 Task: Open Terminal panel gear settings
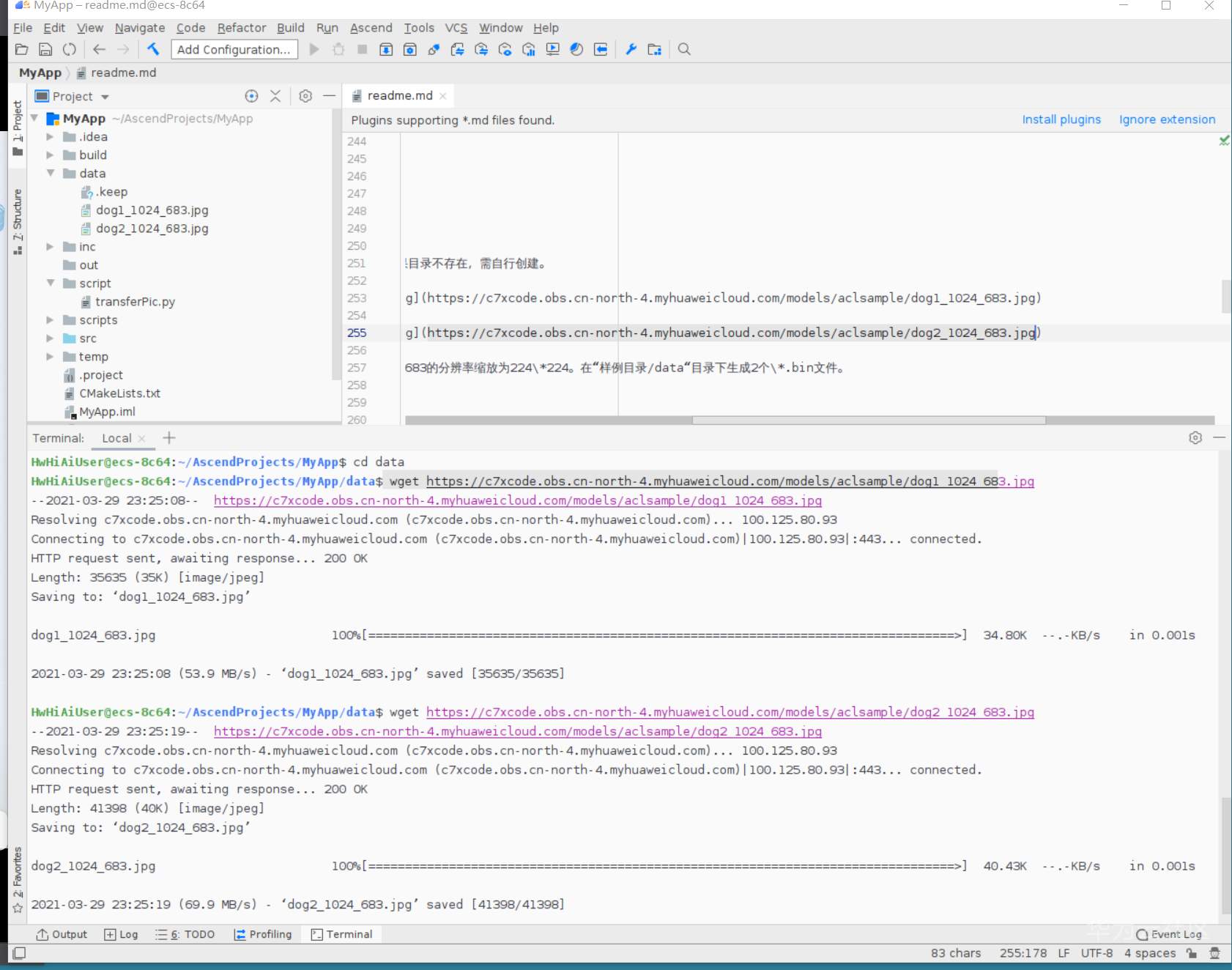point(1195,437)
